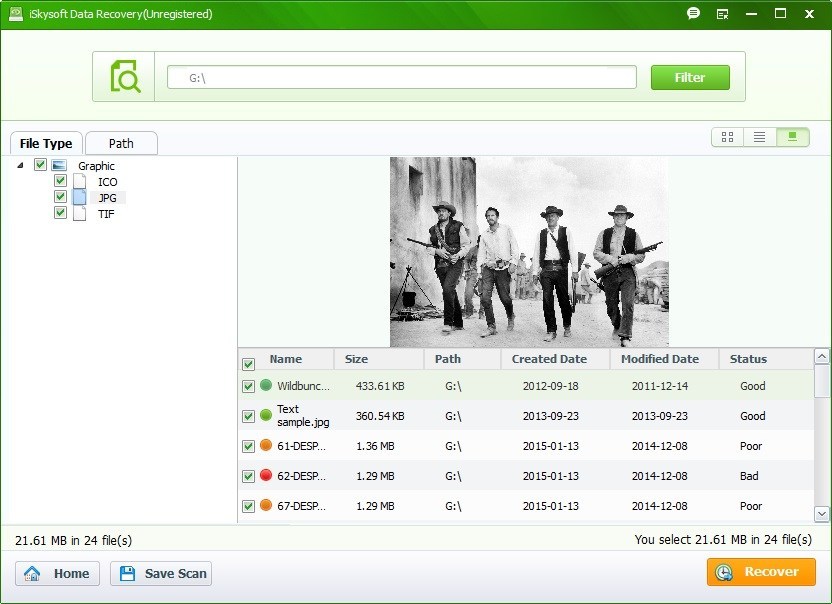
Task: Click the Recover button
Action: point(760,572)
